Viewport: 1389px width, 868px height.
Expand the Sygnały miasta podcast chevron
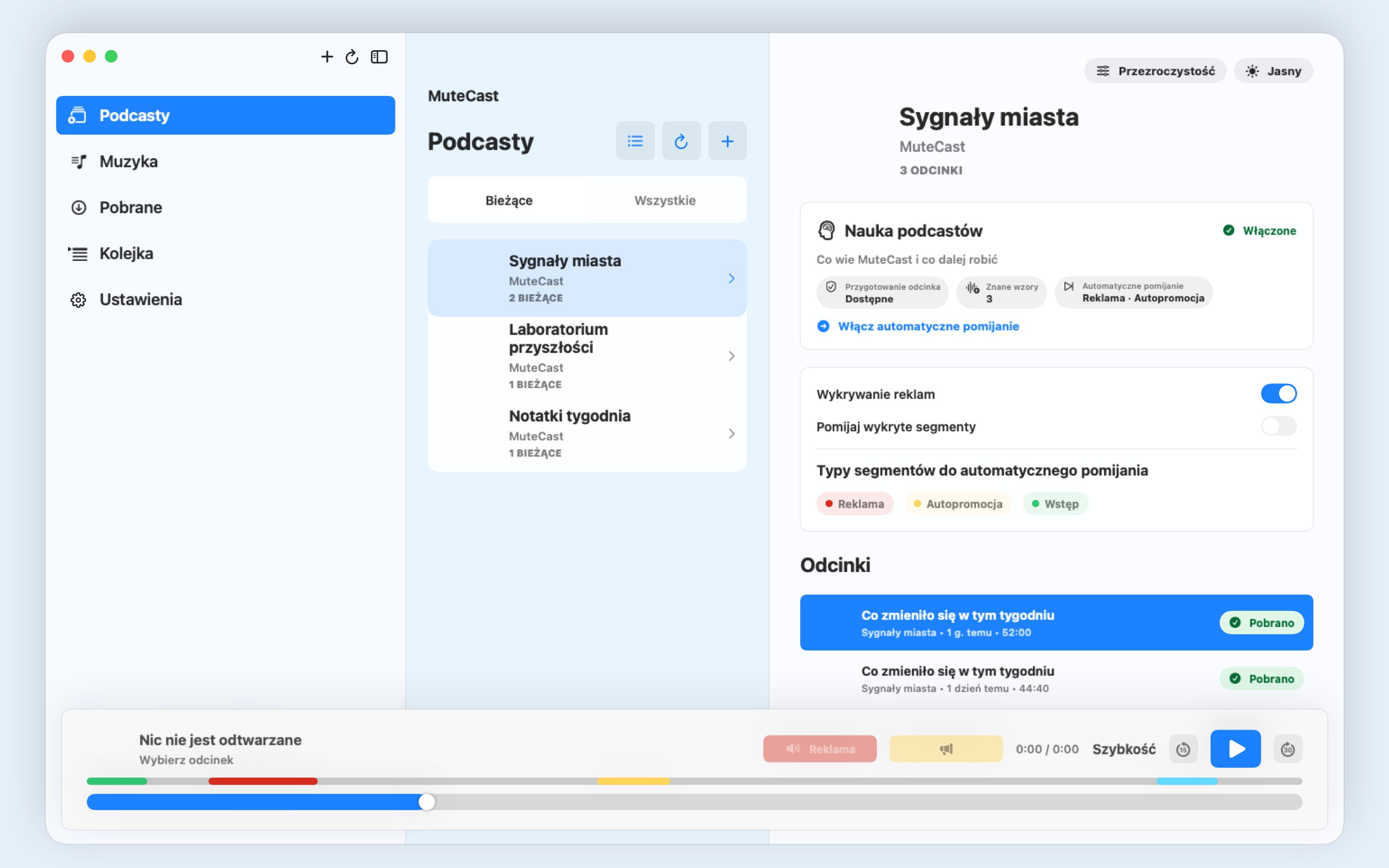(732, 278)
